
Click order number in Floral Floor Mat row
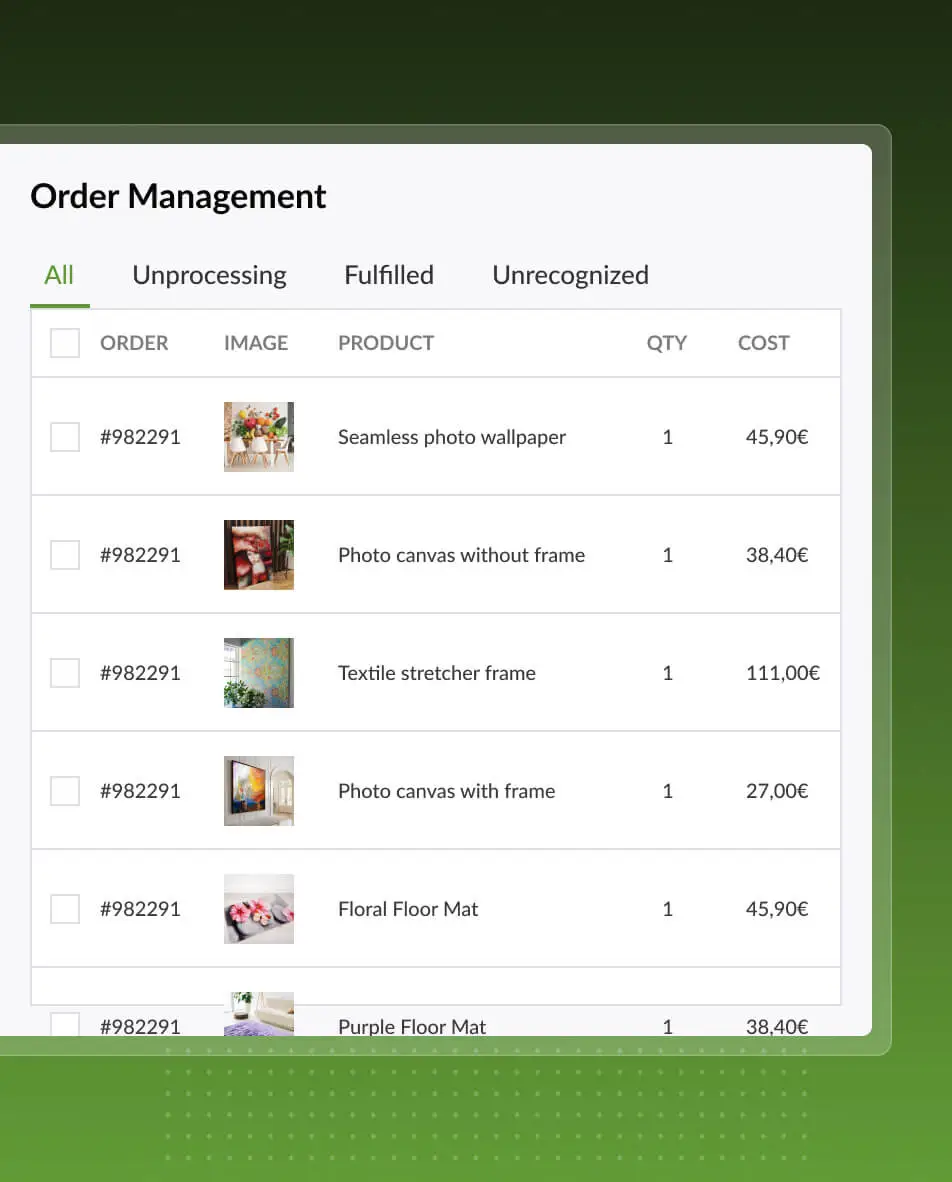click(x=140, y=909)
